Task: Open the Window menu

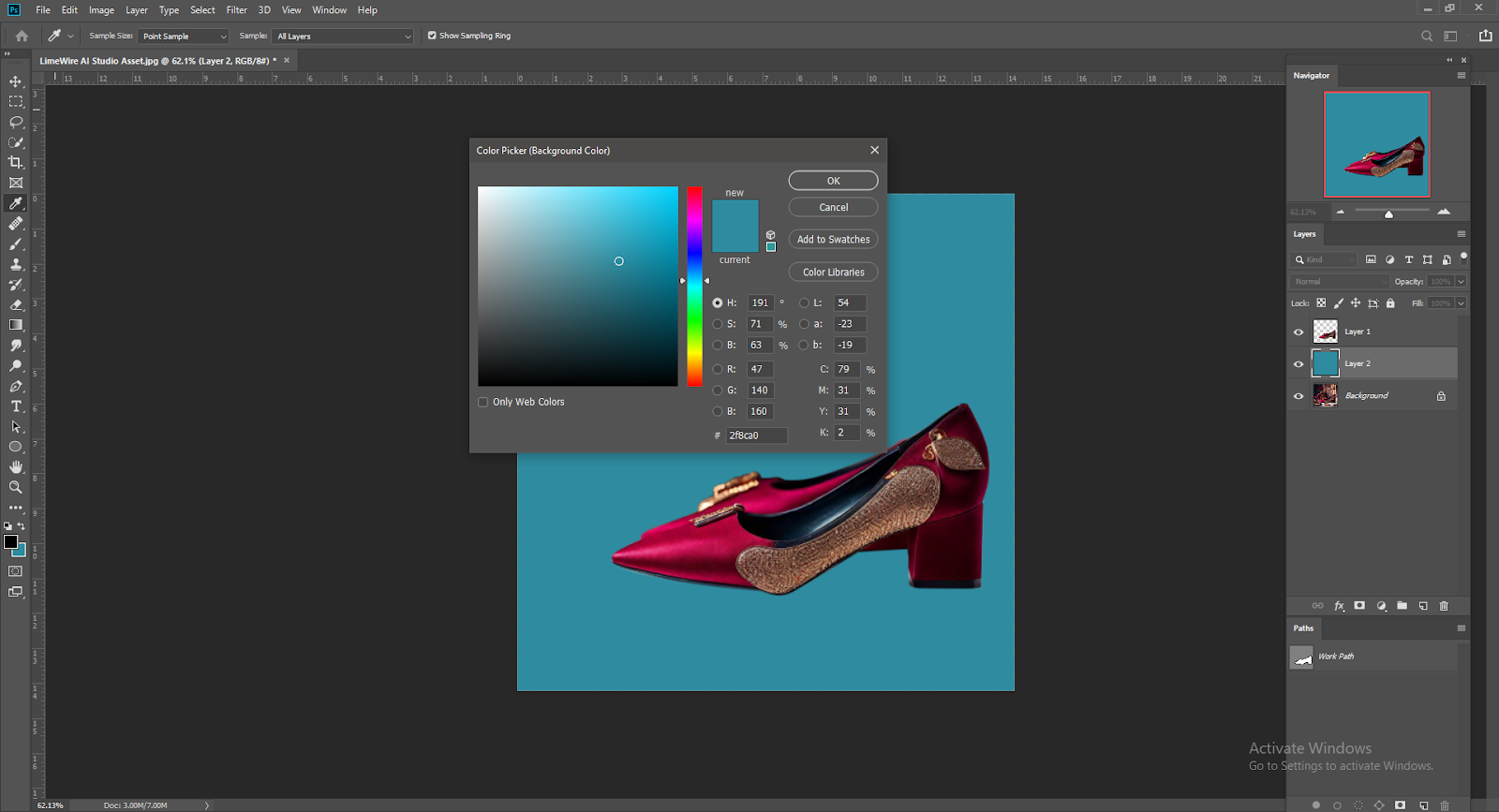Action: (x=329, y=10)
